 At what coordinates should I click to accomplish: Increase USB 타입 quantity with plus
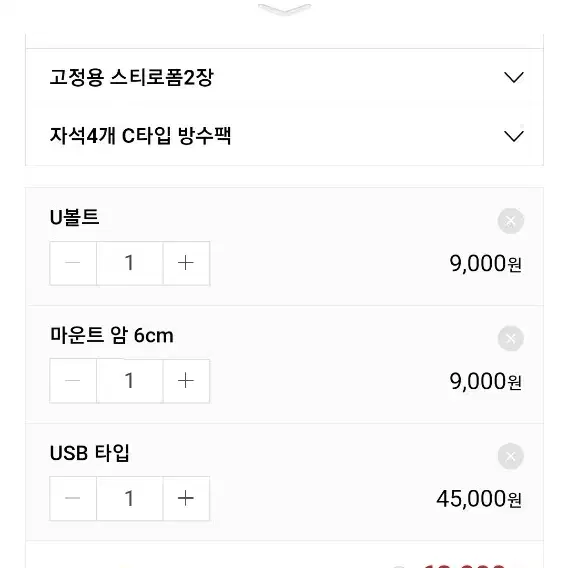click(186, 498)
